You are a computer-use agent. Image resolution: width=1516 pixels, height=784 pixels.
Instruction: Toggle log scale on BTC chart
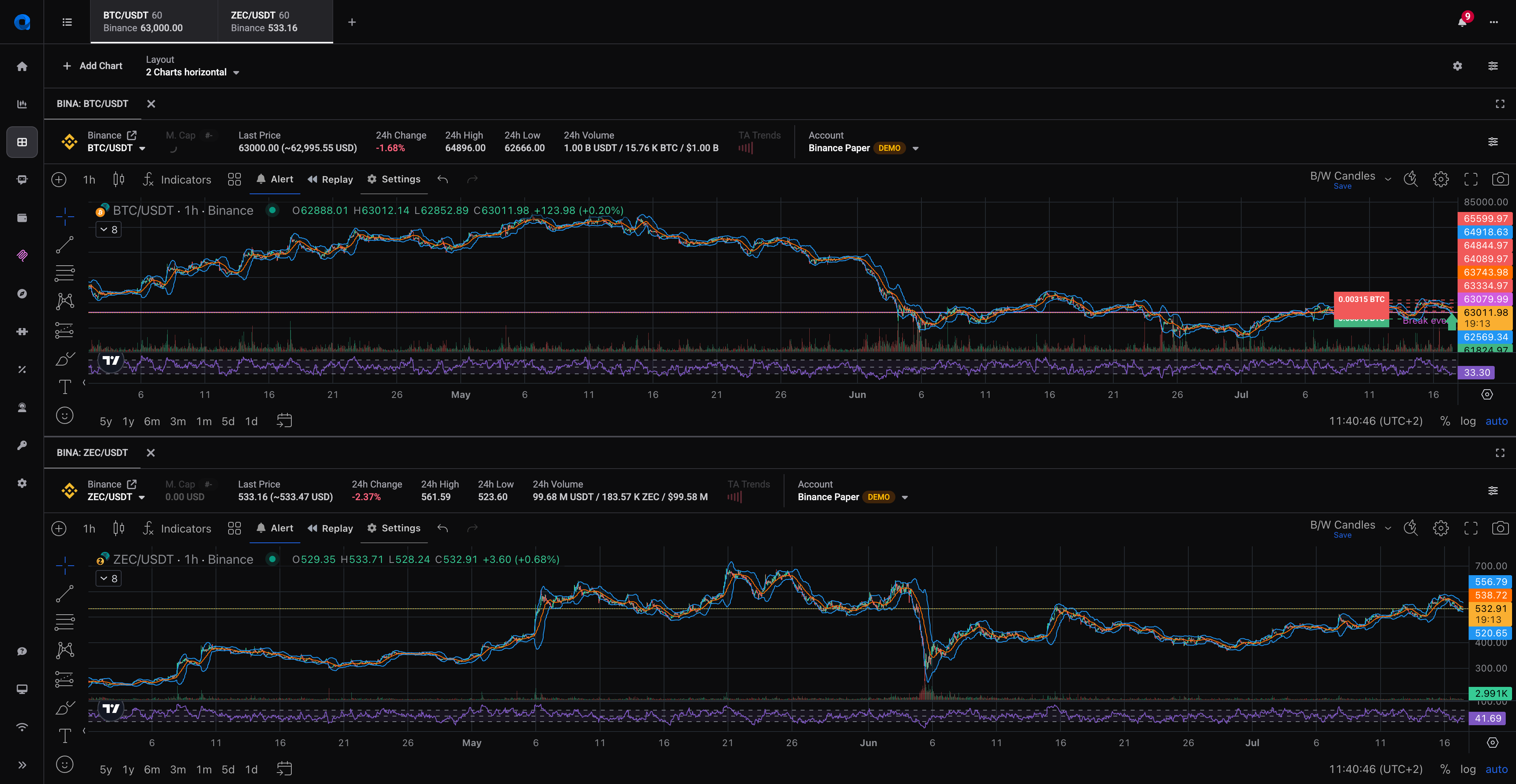click(1468, 421)
